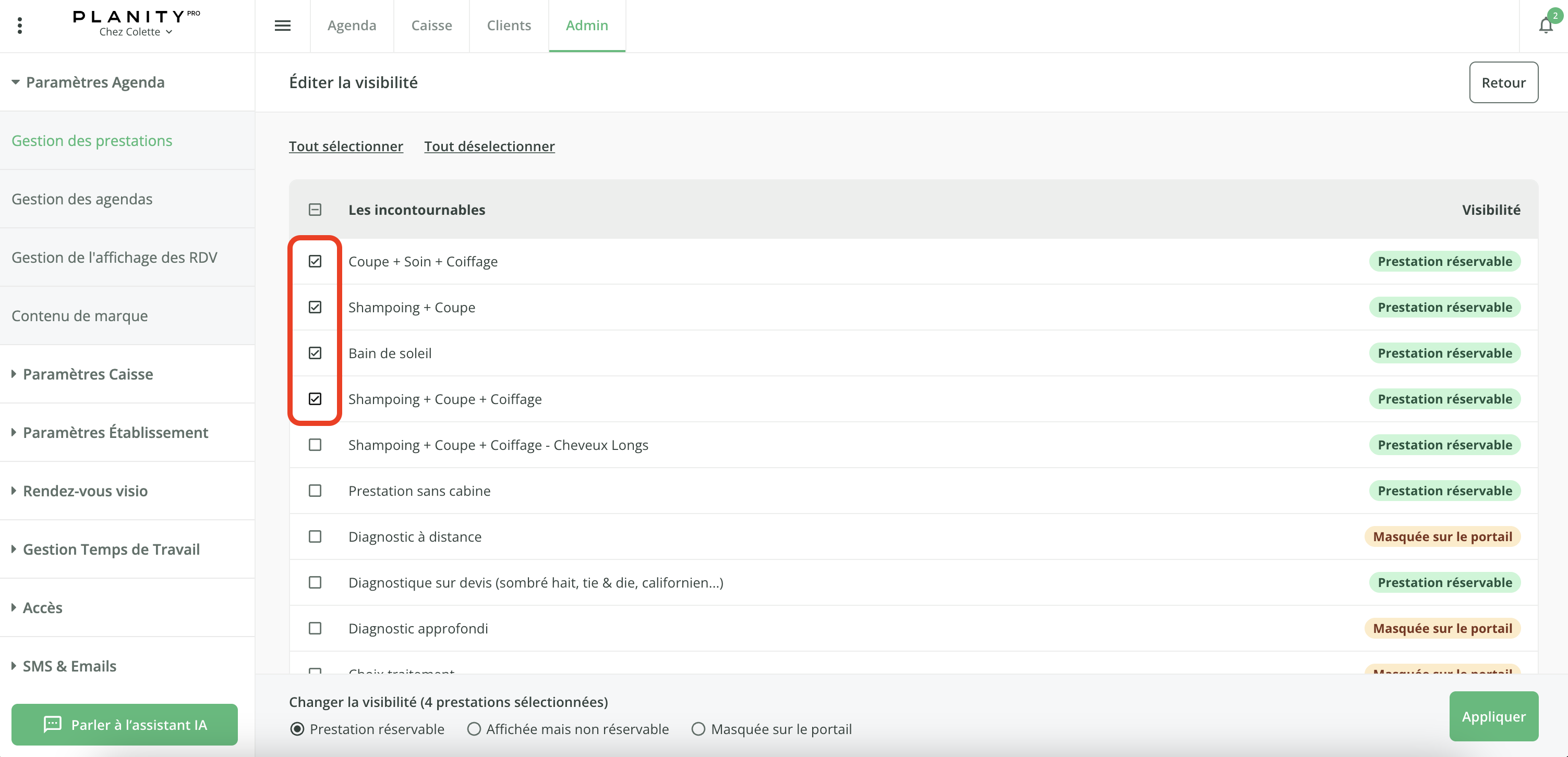Switch to the Agenda tab
Screen dimensions: 1568x757
352,26
